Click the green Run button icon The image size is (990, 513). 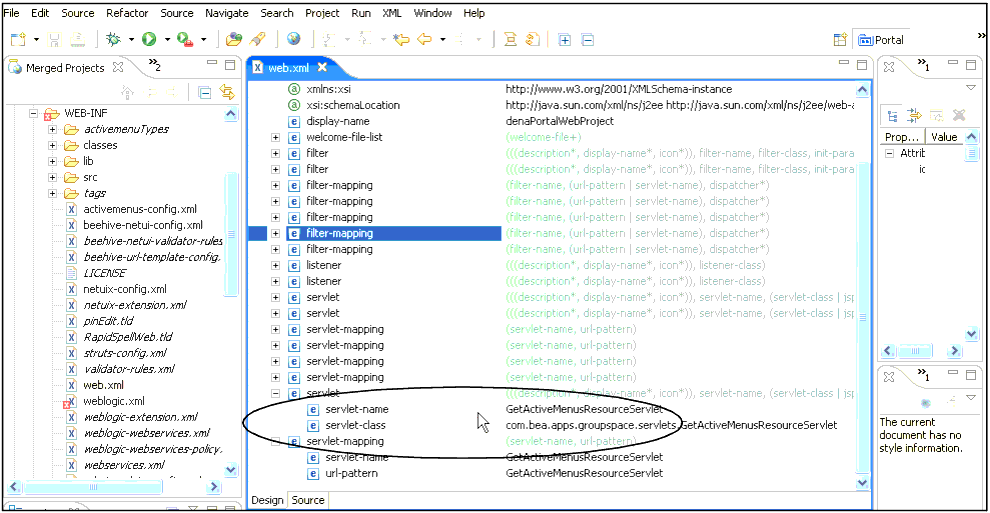(149, 40)
